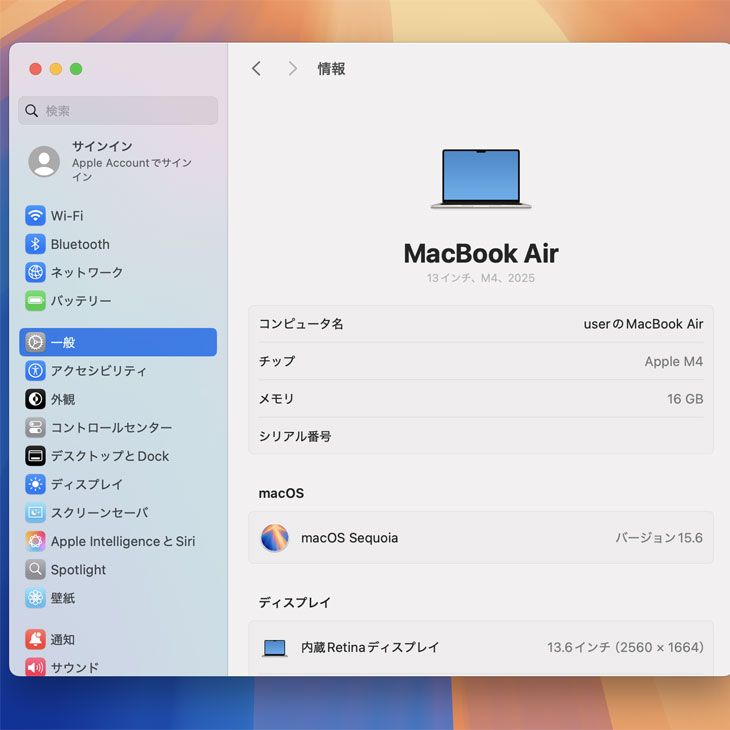Click the Wi-Fi icon in sidebar

point(35,216)
